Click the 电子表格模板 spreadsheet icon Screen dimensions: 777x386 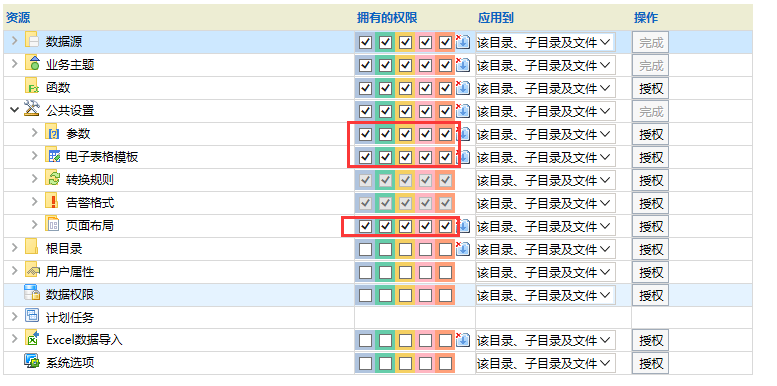(x=53, y=155)
